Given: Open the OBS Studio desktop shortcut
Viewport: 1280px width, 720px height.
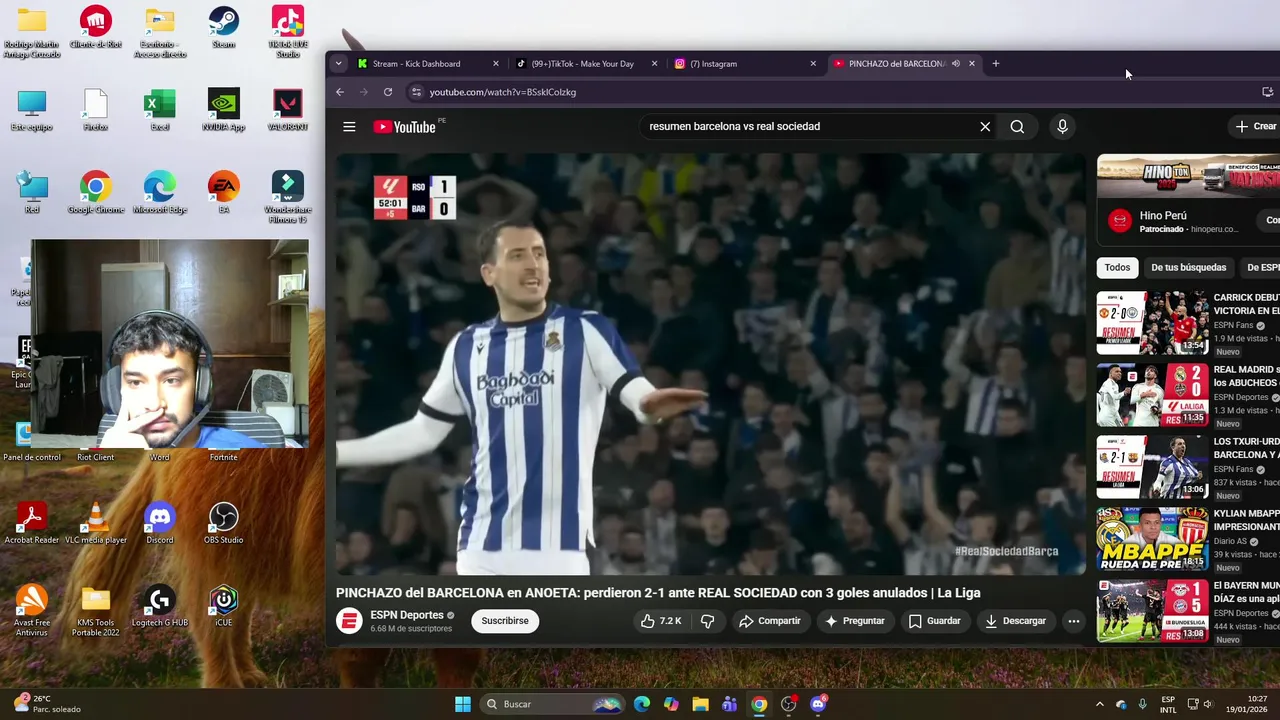Looking at the screenshot, I should click(223, 524).
